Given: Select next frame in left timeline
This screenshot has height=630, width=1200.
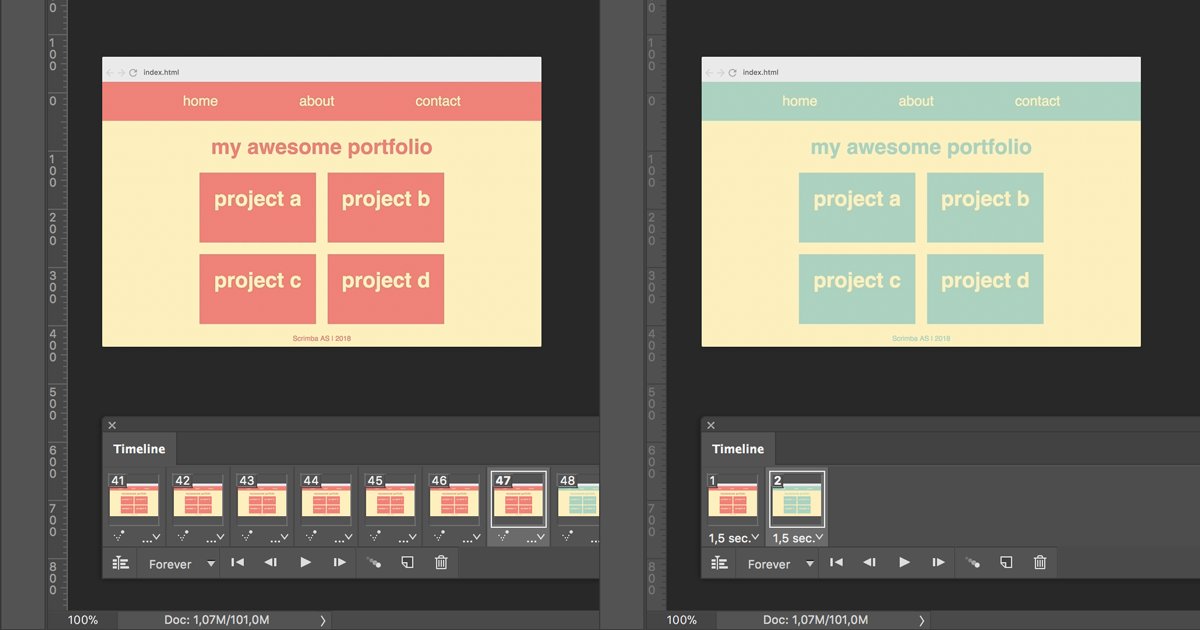Looking at the screenshot, I should 340,563.
